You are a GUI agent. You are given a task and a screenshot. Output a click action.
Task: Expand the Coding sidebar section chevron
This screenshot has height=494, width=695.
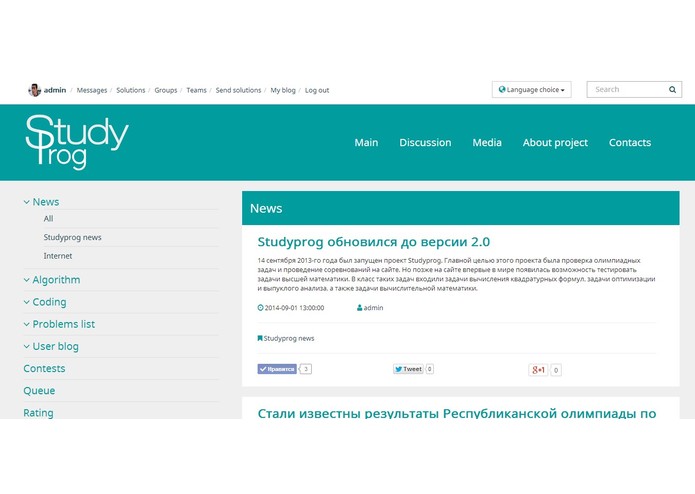pos(27,302)
